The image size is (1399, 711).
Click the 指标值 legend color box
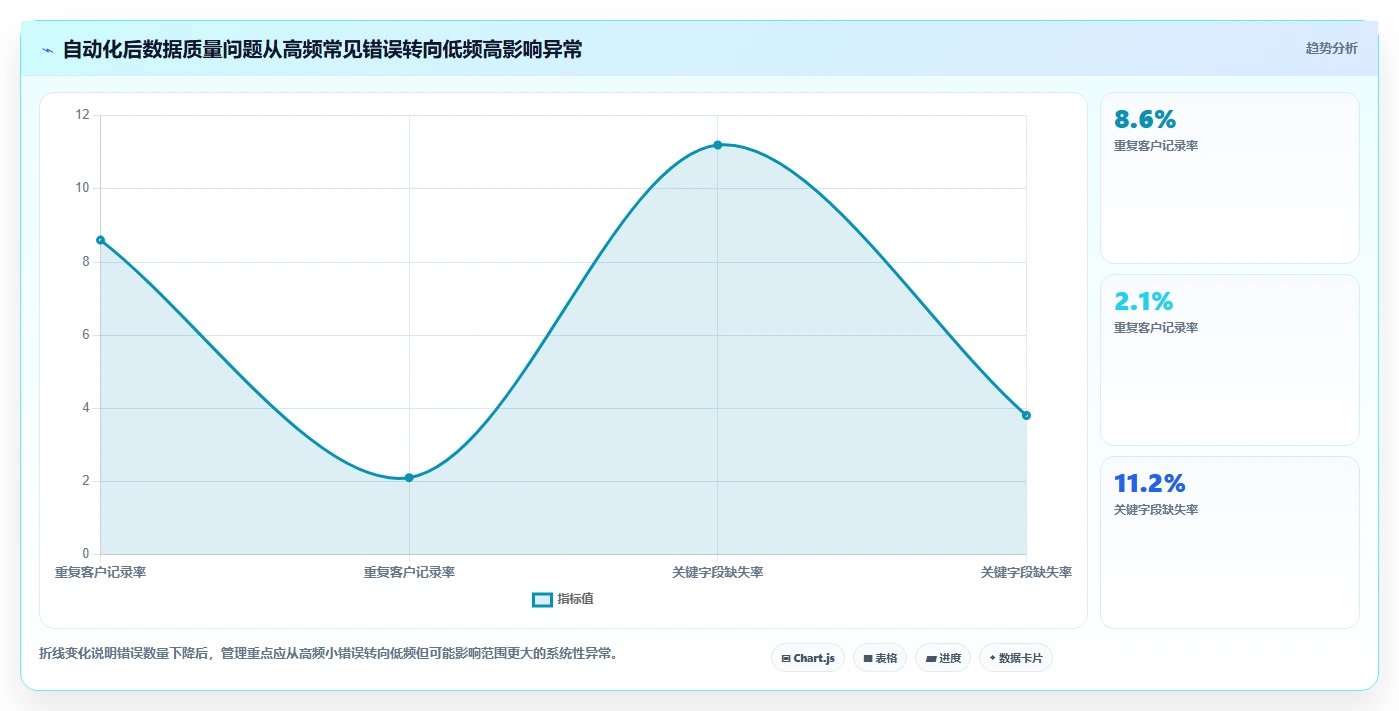pyautogui.click(x=542, y=599)
